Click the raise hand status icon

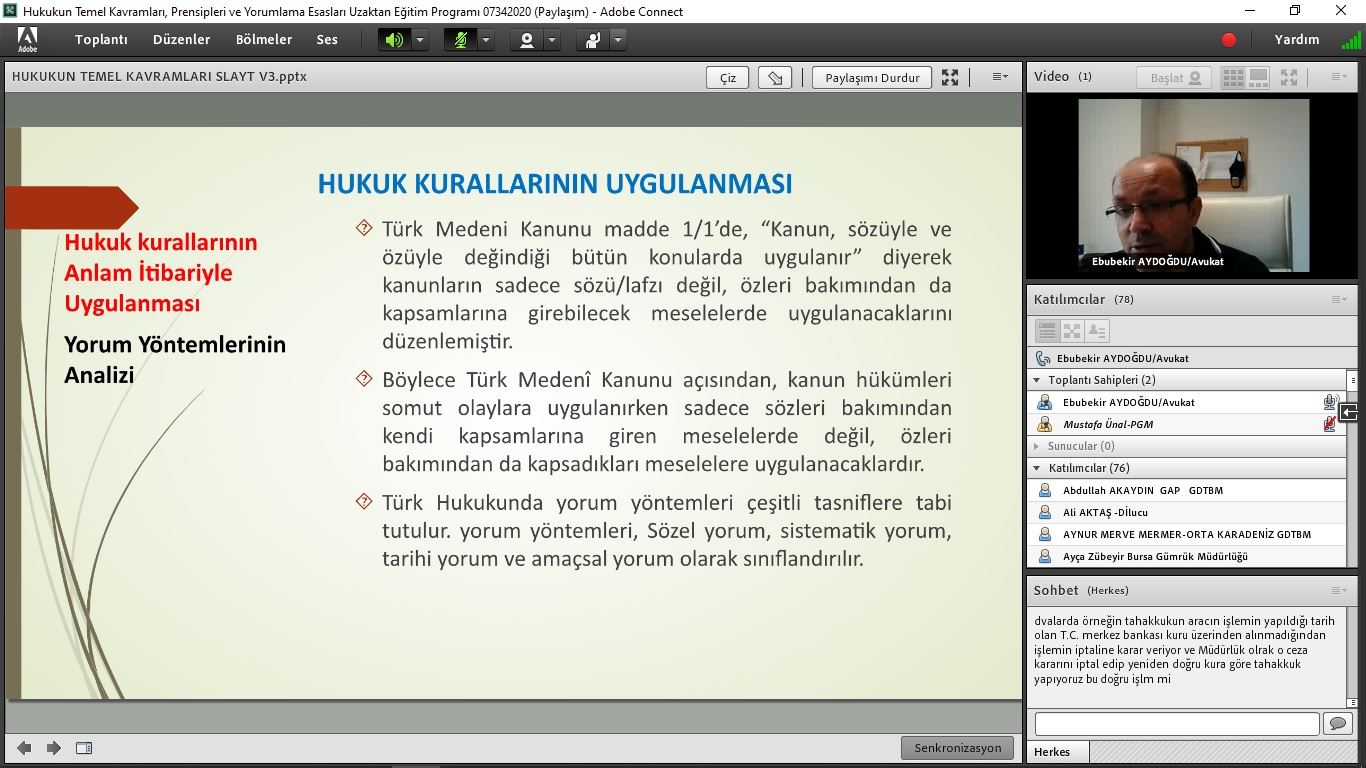tap(593, 40)
